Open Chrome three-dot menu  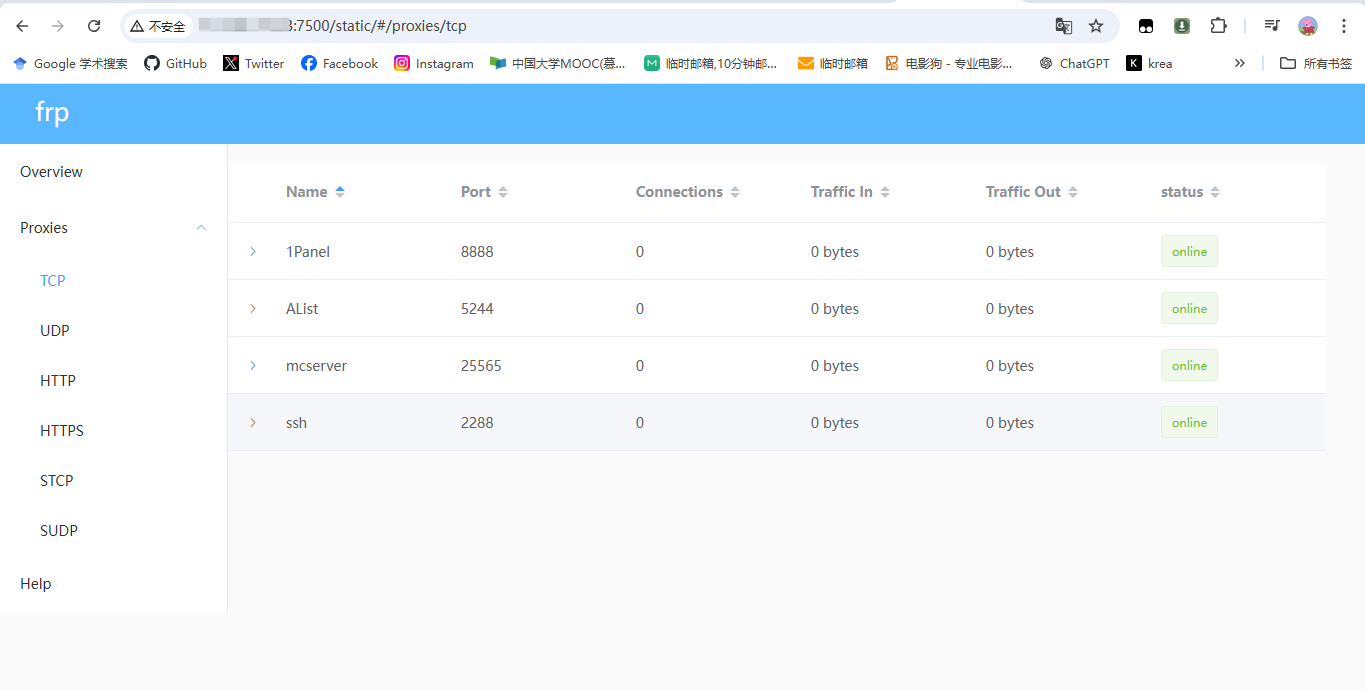(x=1344, y=26)
